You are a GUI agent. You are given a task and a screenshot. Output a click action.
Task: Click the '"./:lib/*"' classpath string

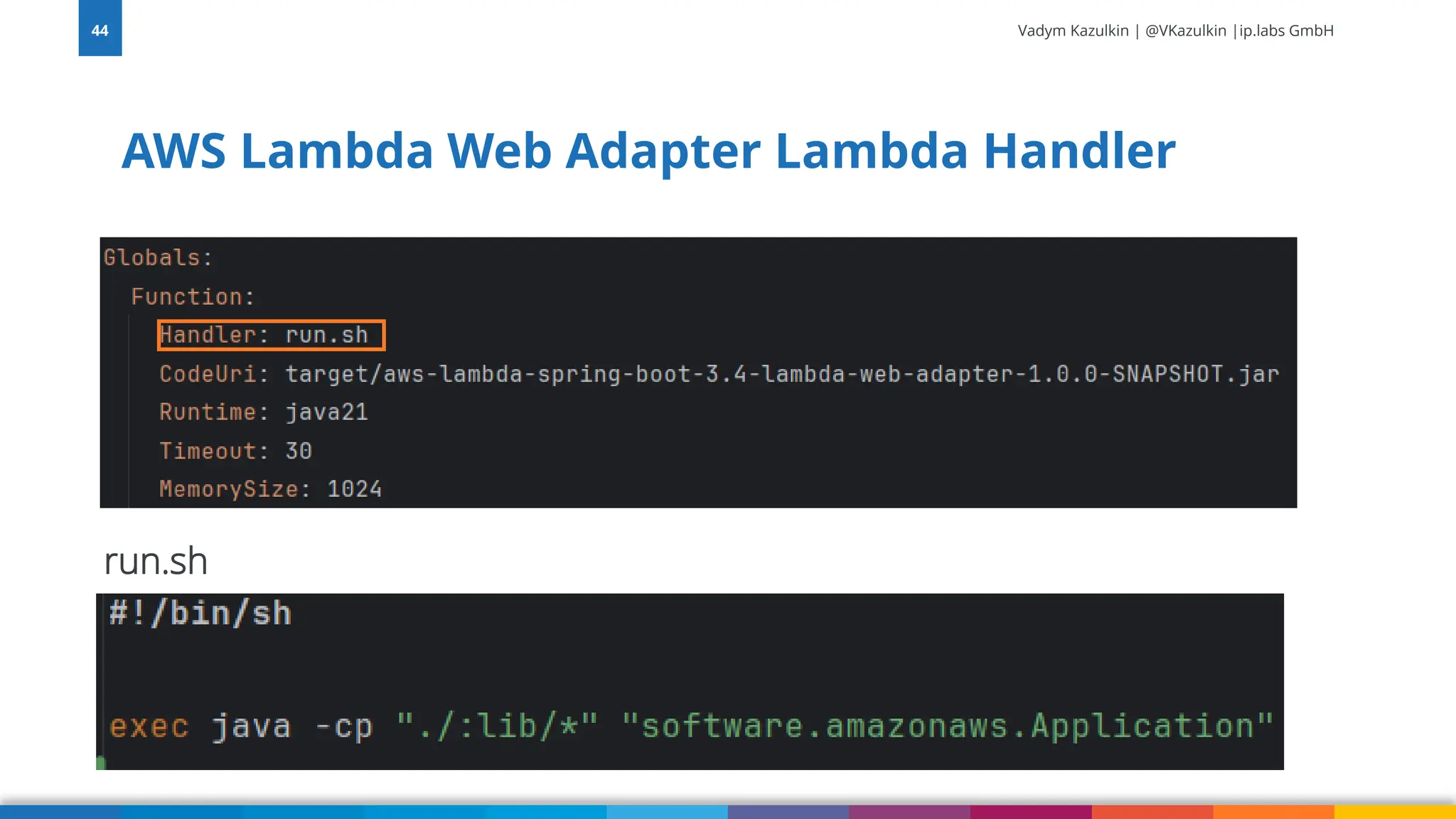(498, 726)
